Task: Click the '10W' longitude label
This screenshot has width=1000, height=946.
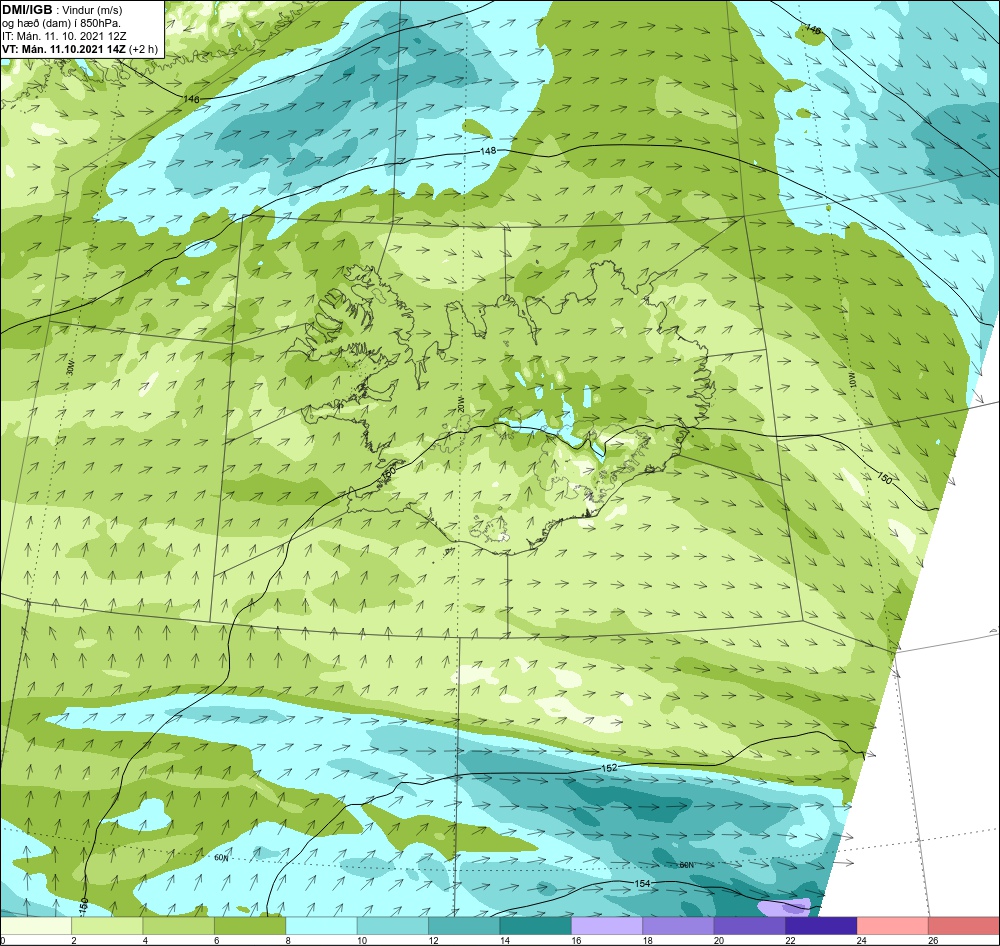Action: [852, 380]
